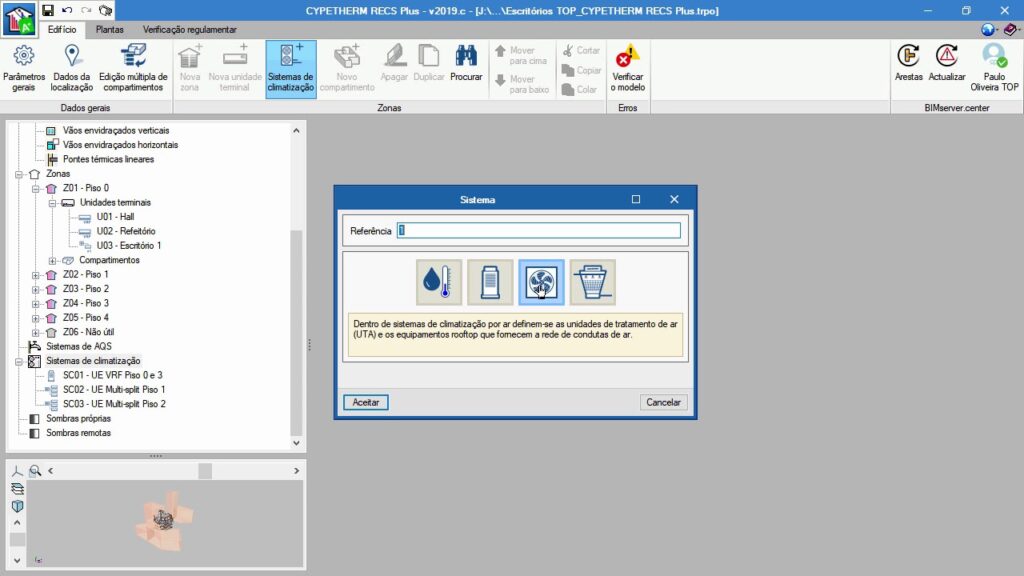This screenshot has width=1024, height=576.
Task: Select the air fan climatization system icon
Action: click(x=541, y=283)
